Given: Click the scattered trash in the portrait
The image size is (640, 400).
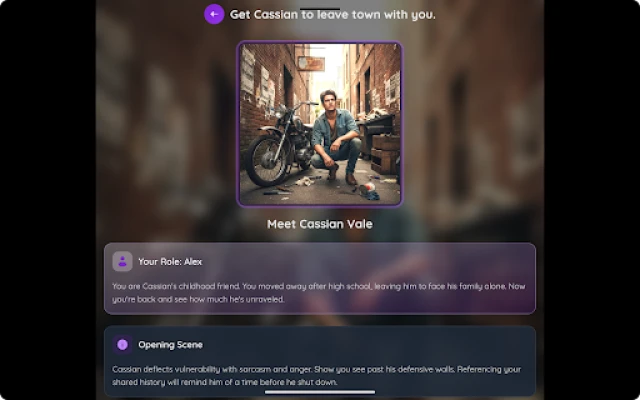Looking at the screenshot, I should coord(367,191).
